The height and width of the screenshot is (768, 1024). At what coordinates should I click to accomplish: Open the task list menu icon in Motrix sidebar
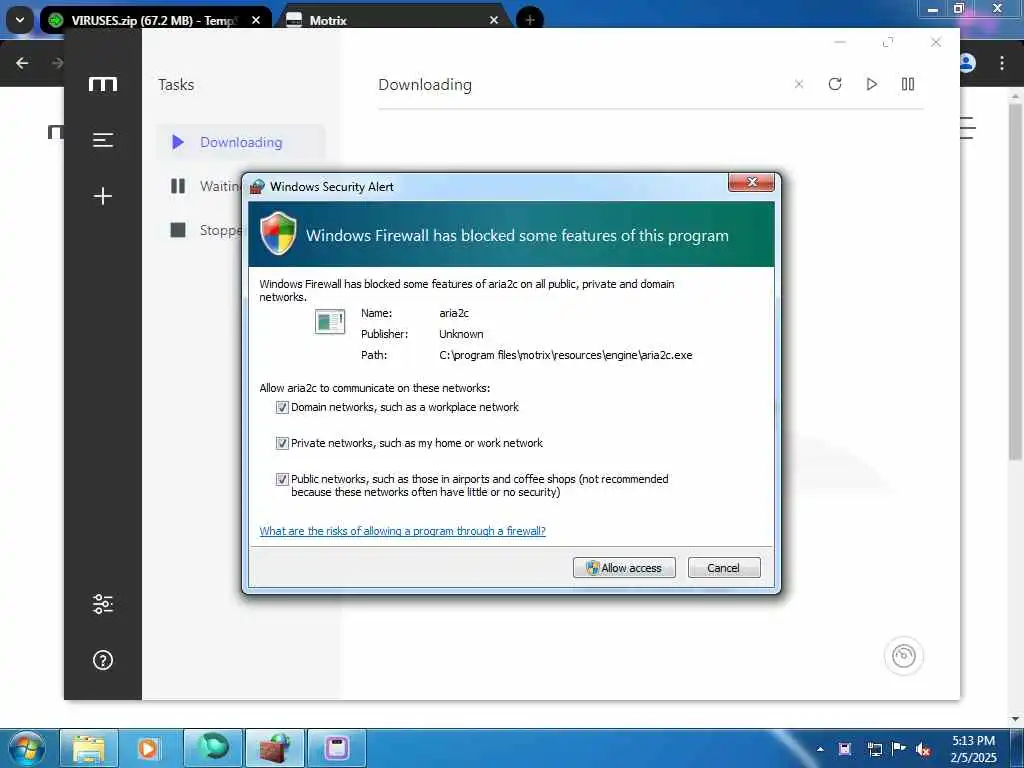tap(103, 140)
